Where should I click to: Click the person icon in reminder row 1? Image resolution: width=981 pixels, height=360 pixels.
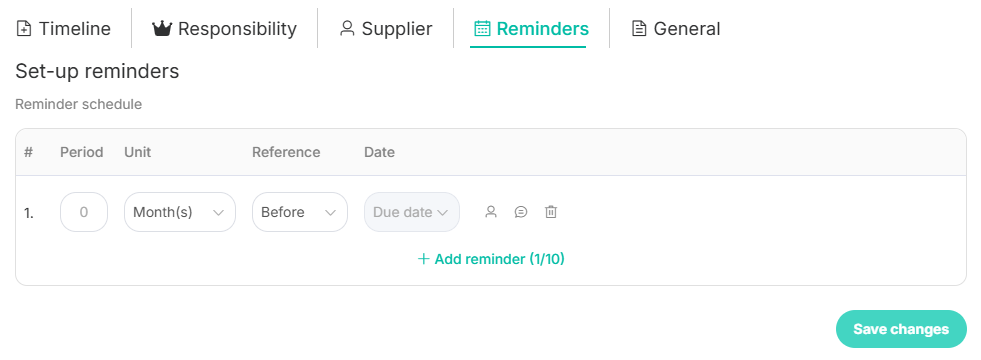click(x=491, y=212)
